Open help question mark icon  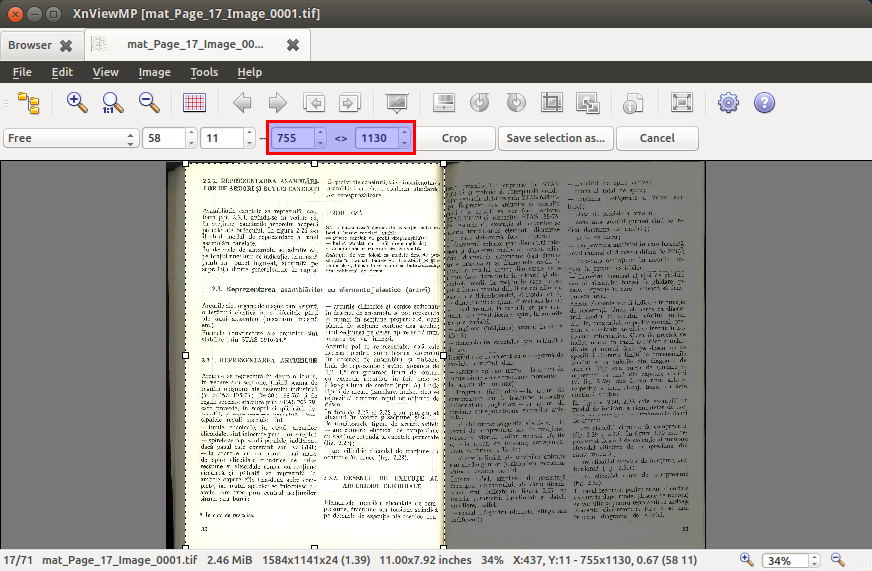coord(764,103)
